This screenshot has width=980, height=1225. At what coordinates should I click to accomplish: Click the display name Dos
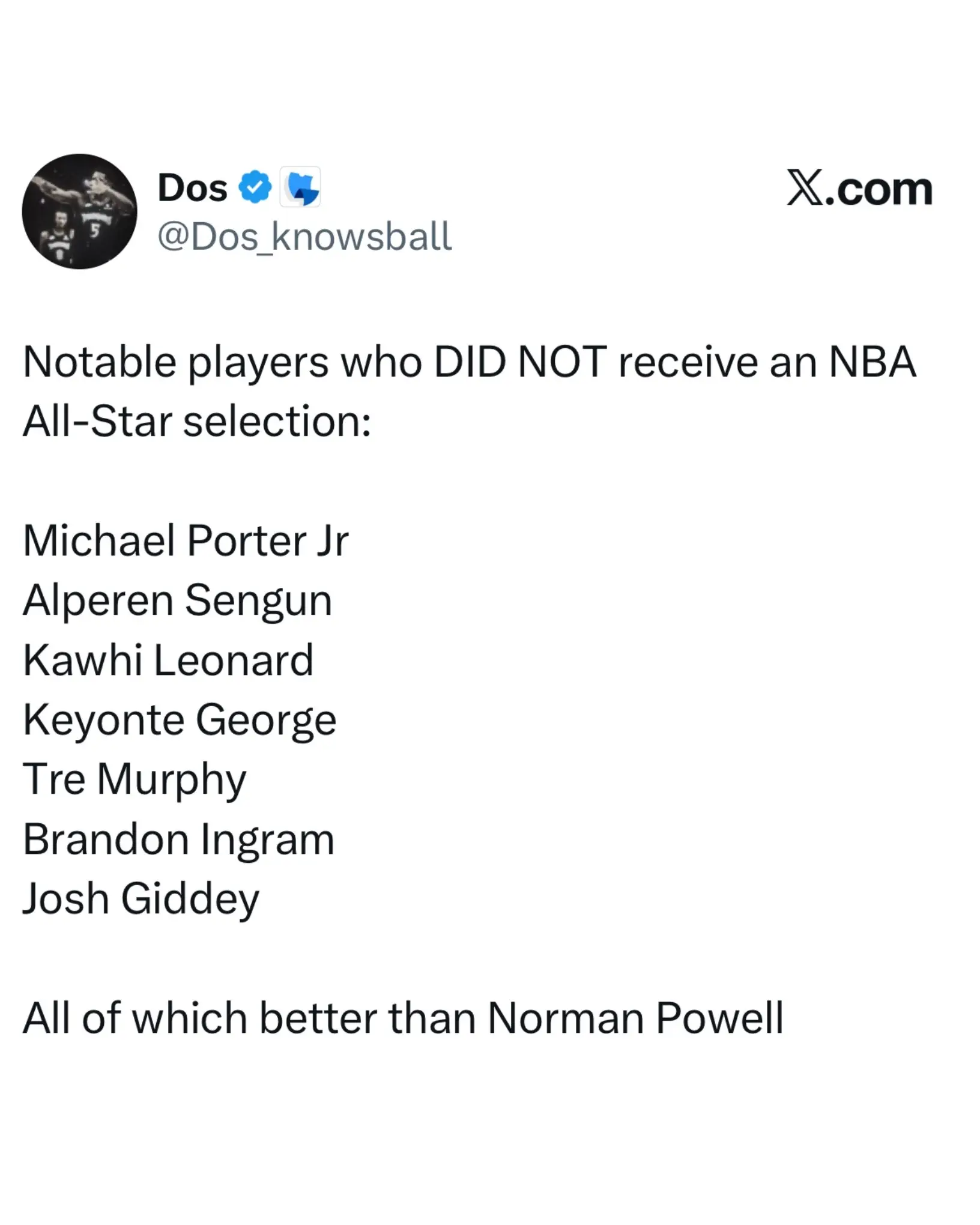click(x=192, y=187)
